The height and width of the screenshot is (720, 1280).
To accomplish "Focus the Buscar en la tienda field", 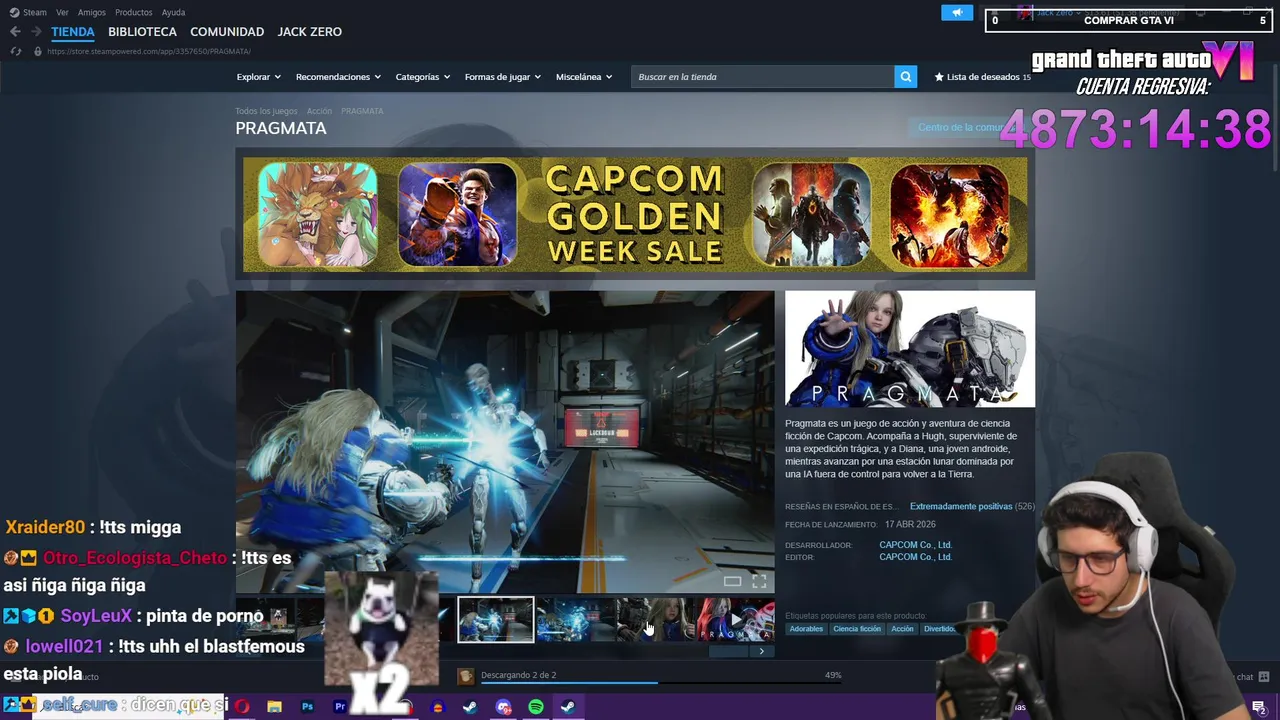I will click(x=762, y=77).
